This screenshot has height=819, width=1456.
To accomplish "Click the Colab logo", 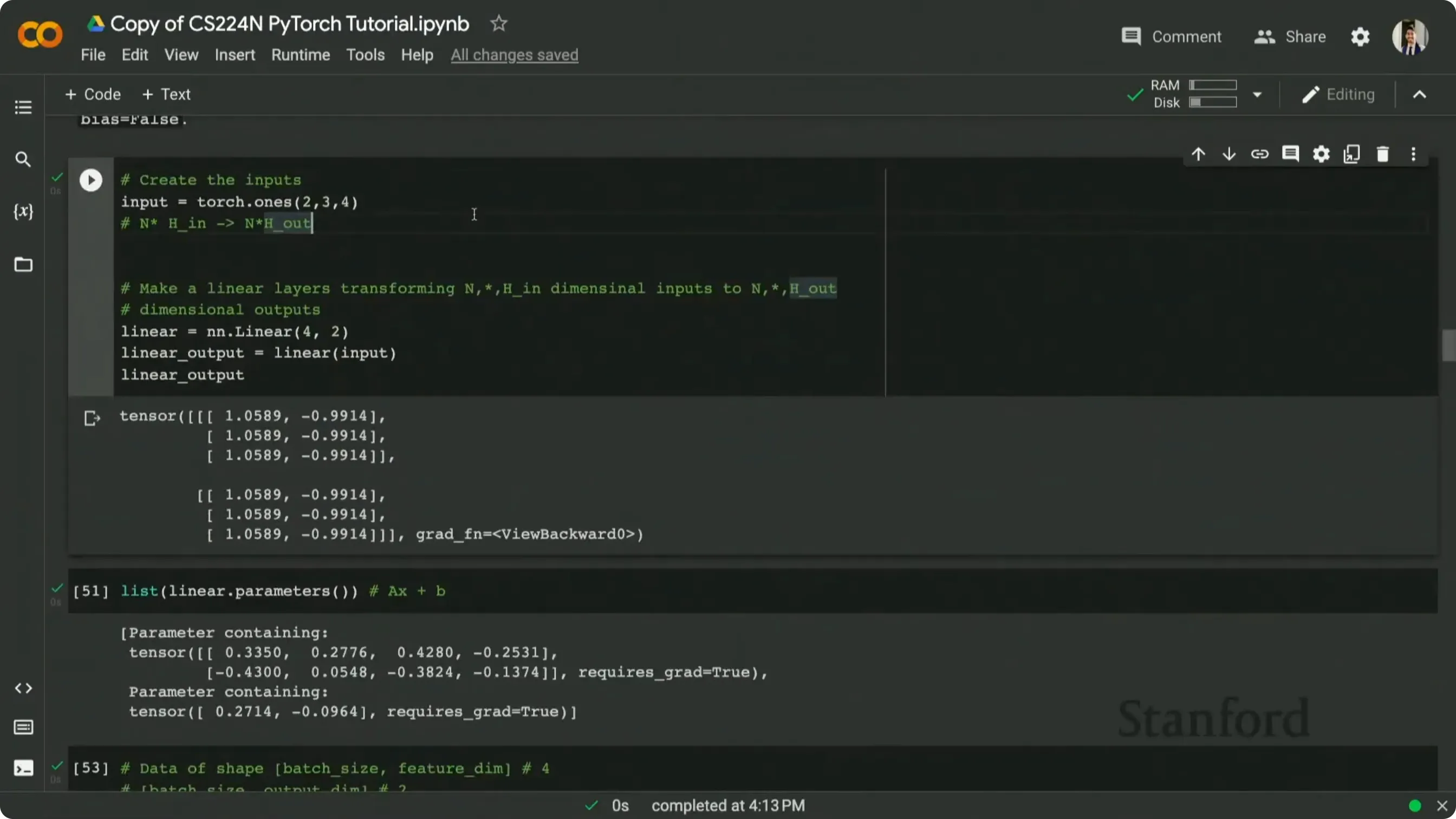I will coord(40,35).
